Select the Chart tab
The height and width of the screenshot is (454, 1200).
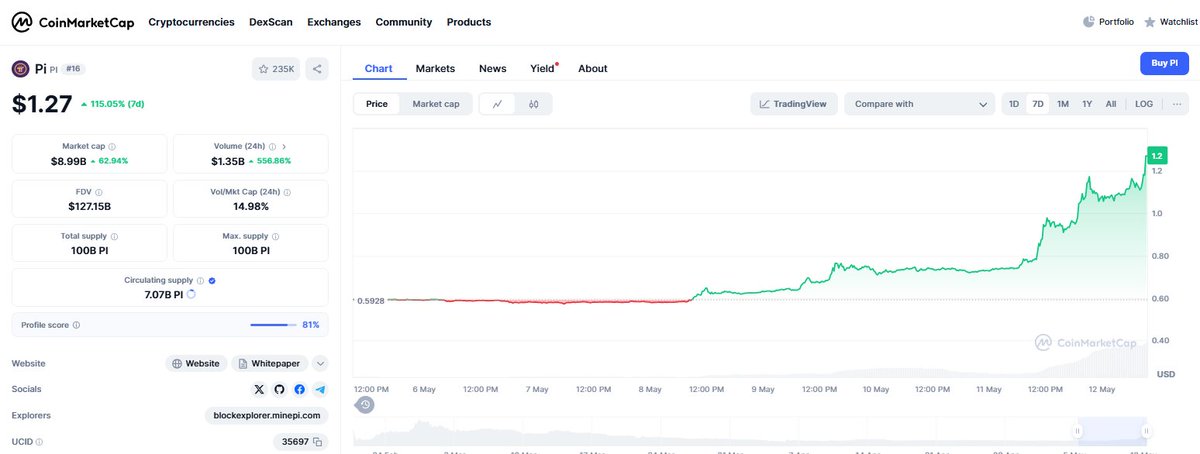coord(379,68)
